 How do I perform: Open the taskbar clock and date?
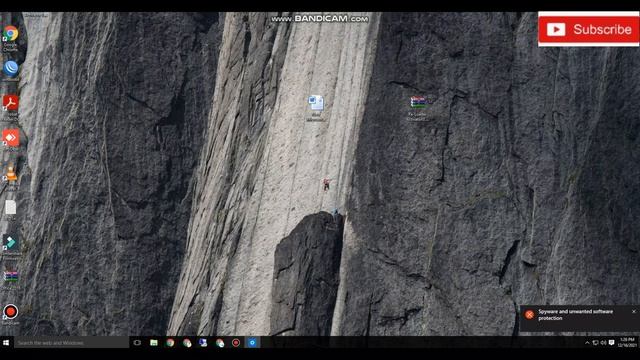coord(627,342)
